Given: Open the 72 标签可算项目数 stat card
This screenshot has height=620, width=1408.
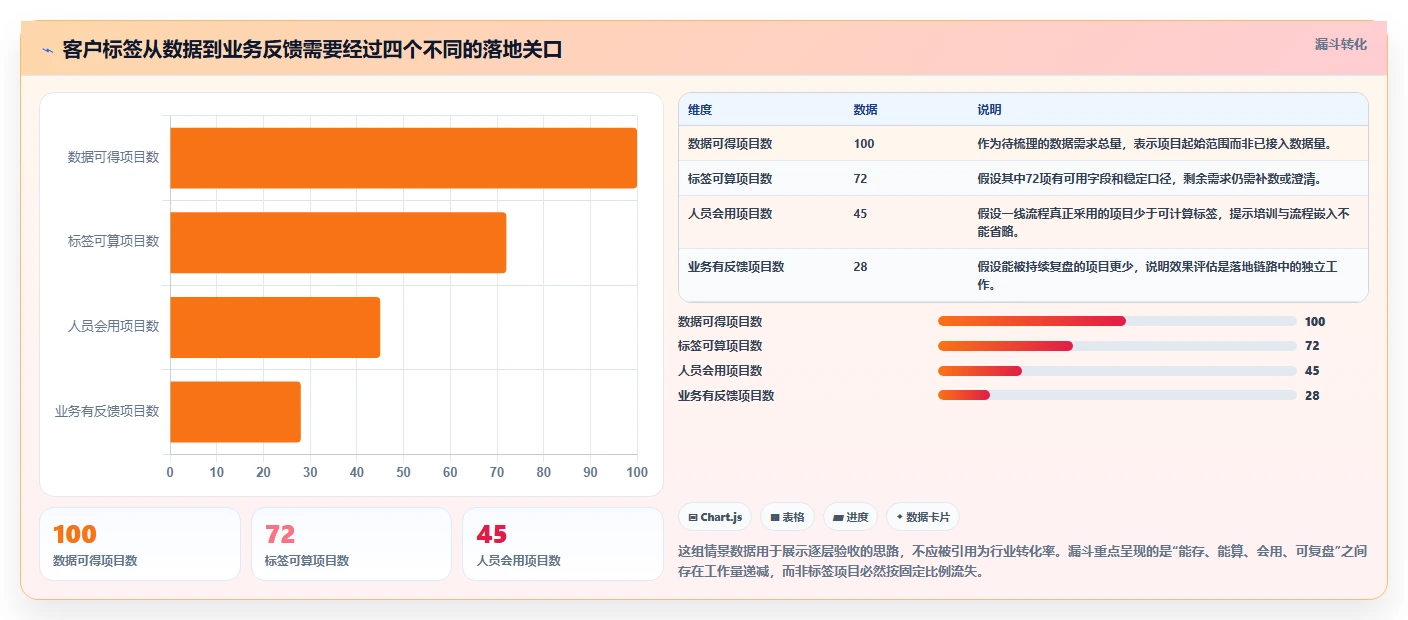Looking at the screenshot, I should click(x=351, y=544).
